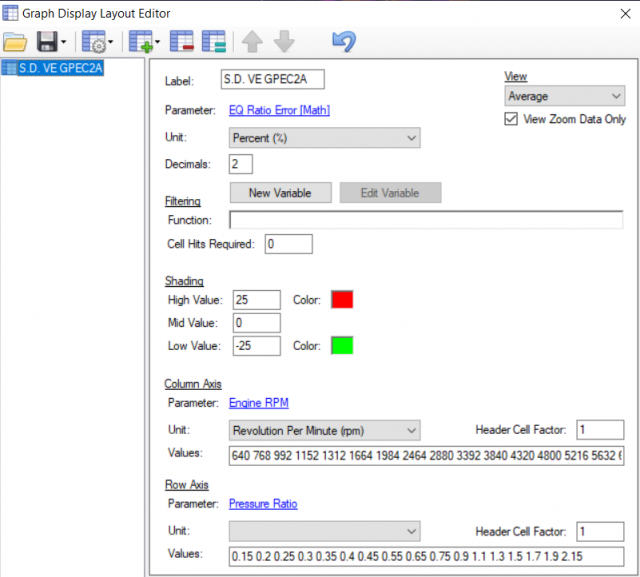Open layout file with folder icon
640x577 pixels.
click(15, 42)
